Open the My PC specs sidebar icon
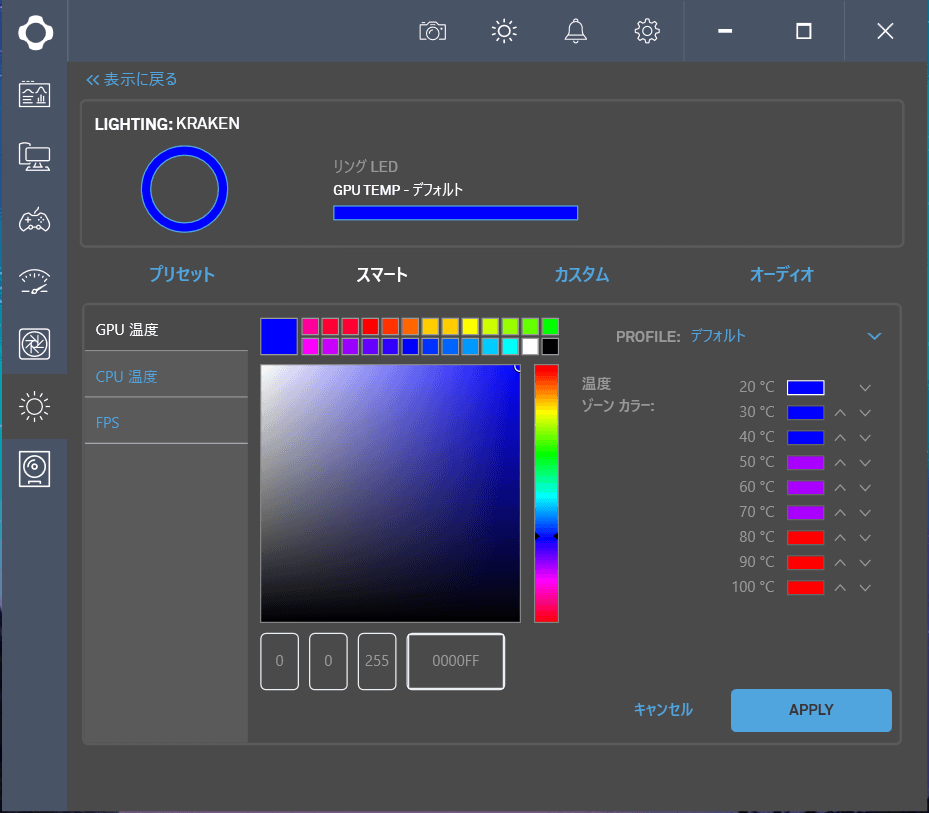This screenshot has width=929, height=813. click(34, 156)
